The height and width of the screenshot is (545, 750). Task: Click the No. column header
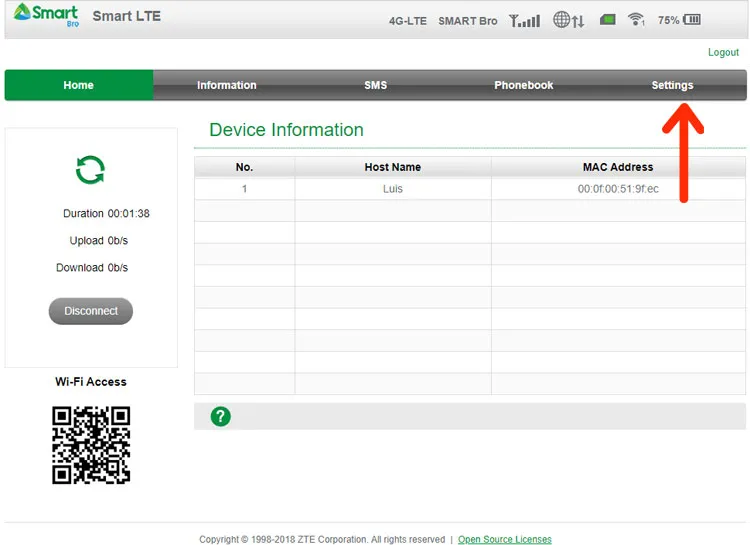click(x=244, y=167)
